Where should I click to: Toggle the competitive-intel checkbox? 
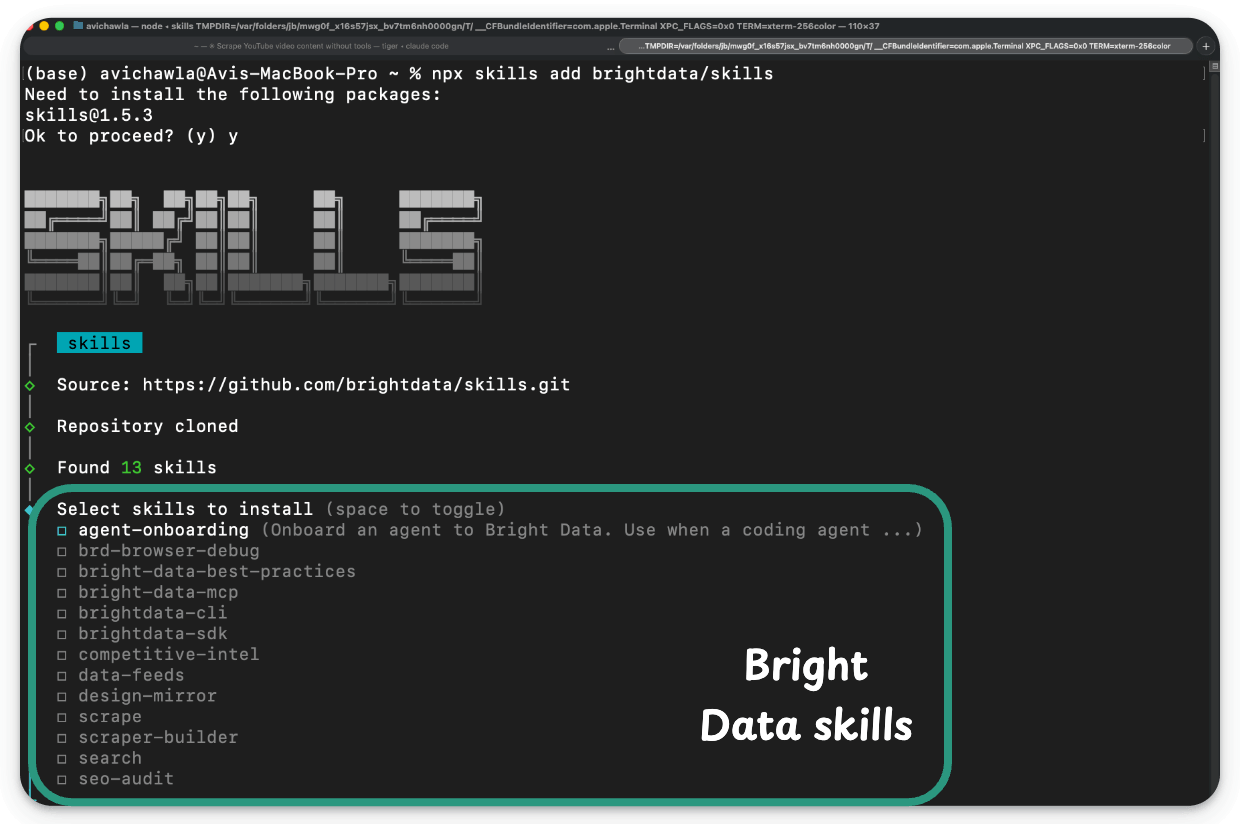click(62, 655)
